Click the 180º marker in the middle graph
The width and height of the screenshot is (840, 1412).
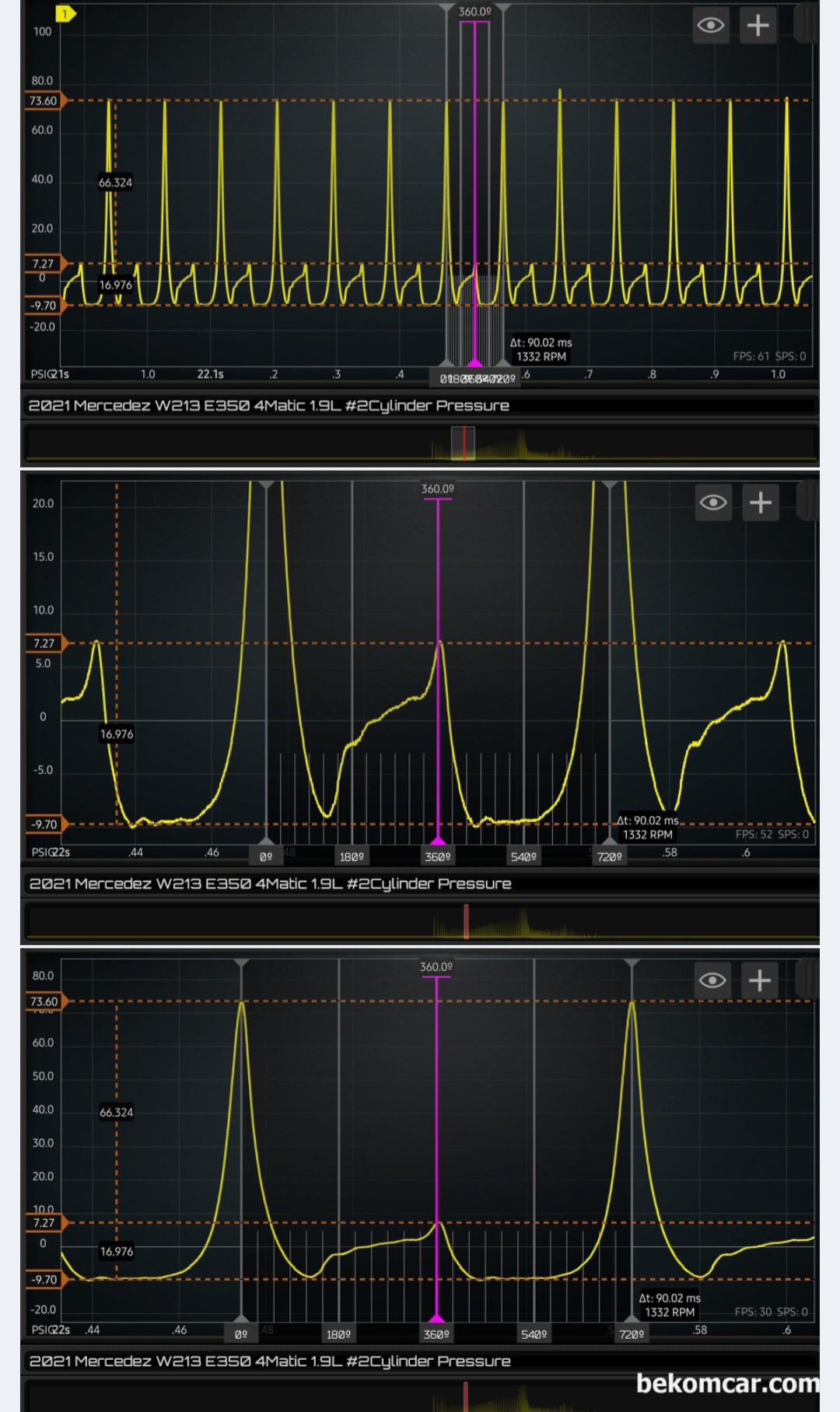tap(352, 857)
